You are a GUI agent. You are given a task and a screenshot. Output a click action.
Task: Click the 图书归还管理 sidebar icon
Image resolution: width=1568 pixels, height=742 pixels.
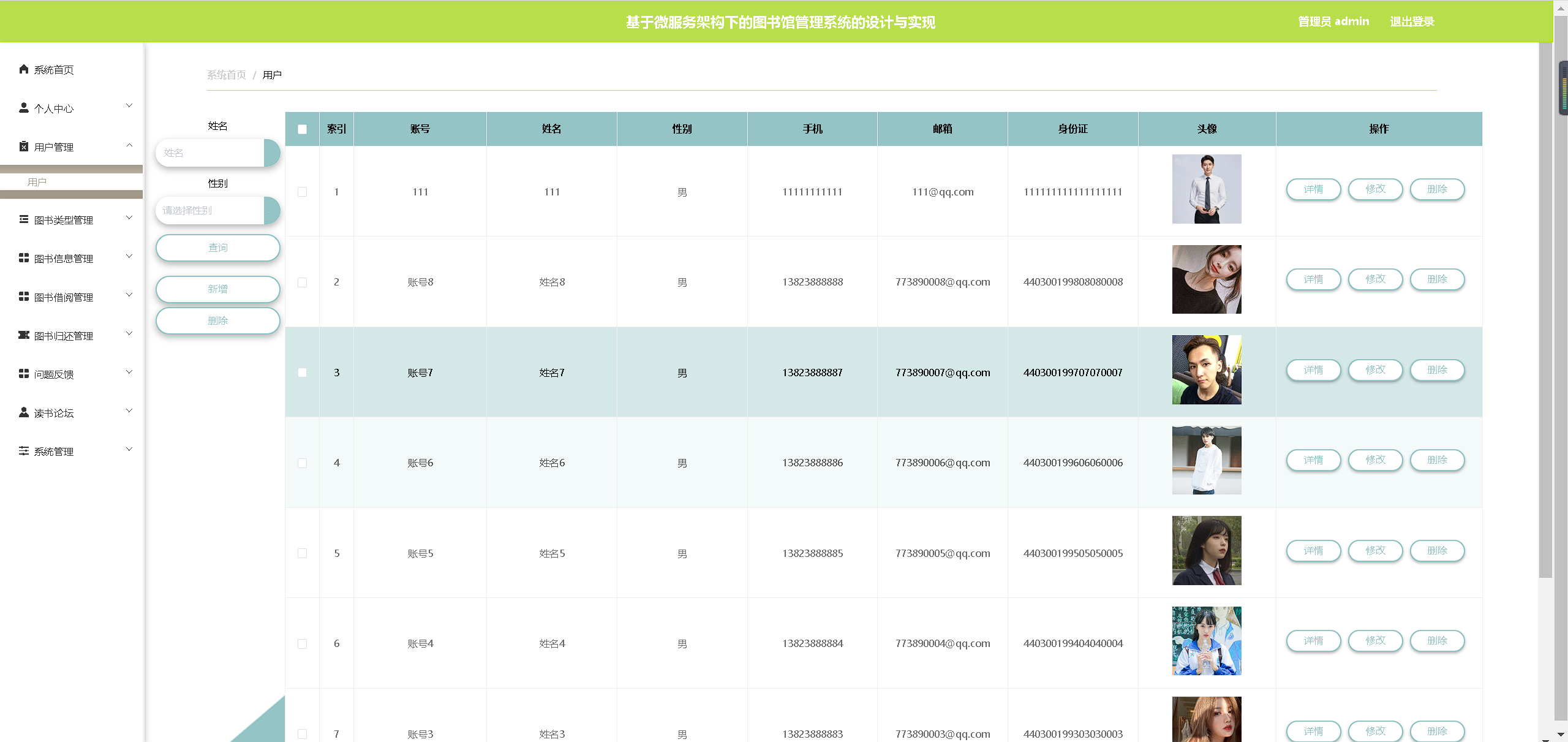point(23,335)
